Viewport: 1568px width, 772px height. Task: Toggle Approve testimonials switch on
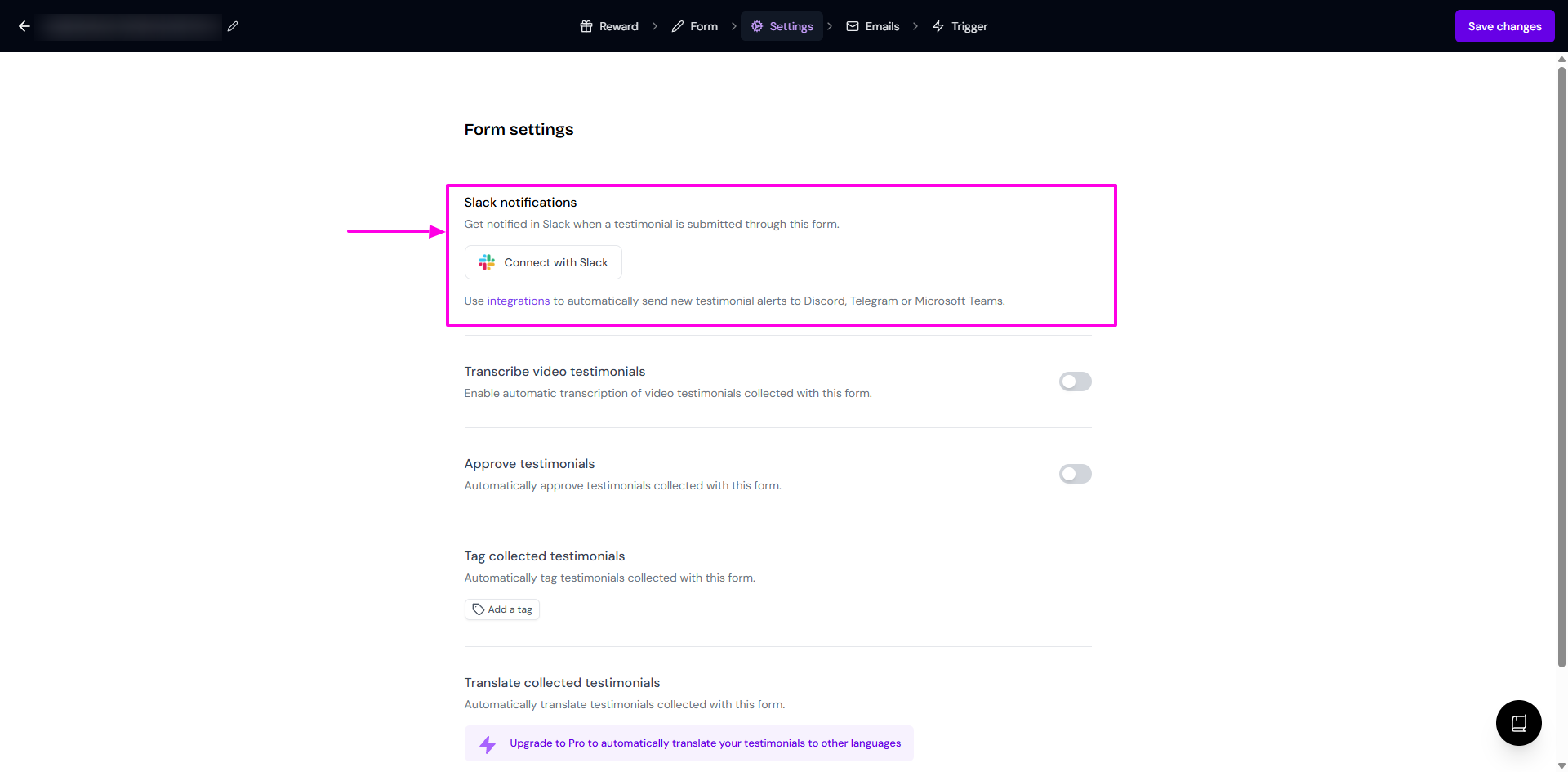[x=1075, y=474]
